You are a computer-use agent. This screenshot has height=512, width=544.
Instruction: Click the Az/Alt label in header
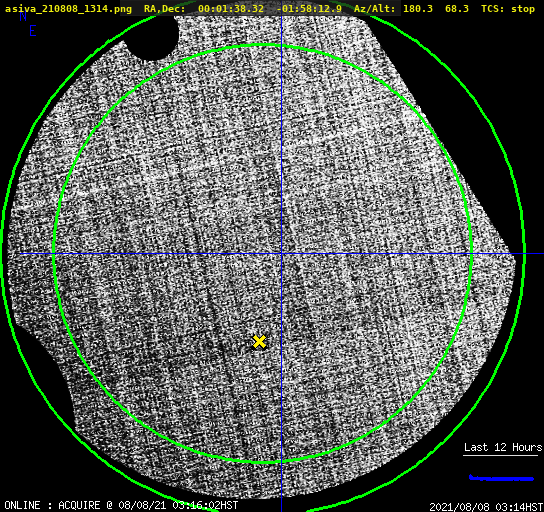[x=375, y=9]
